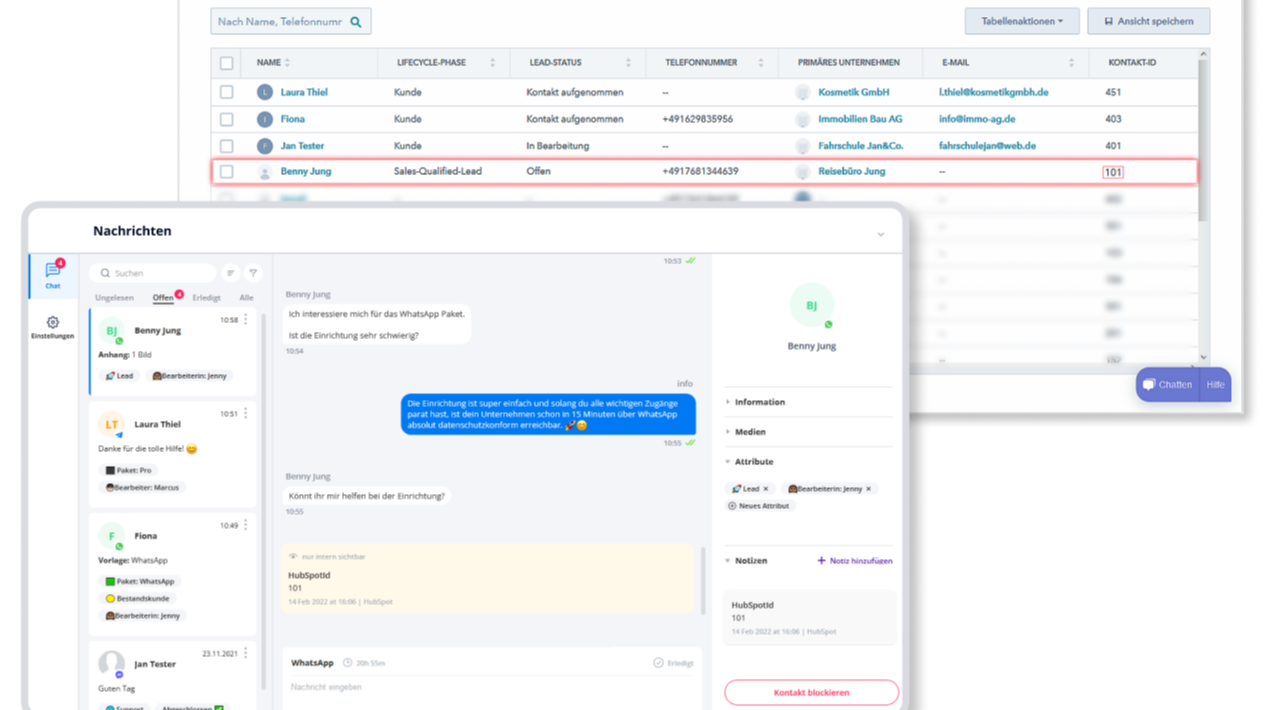Select the checkbox next to Benny Jung

(x=226, y=172)
